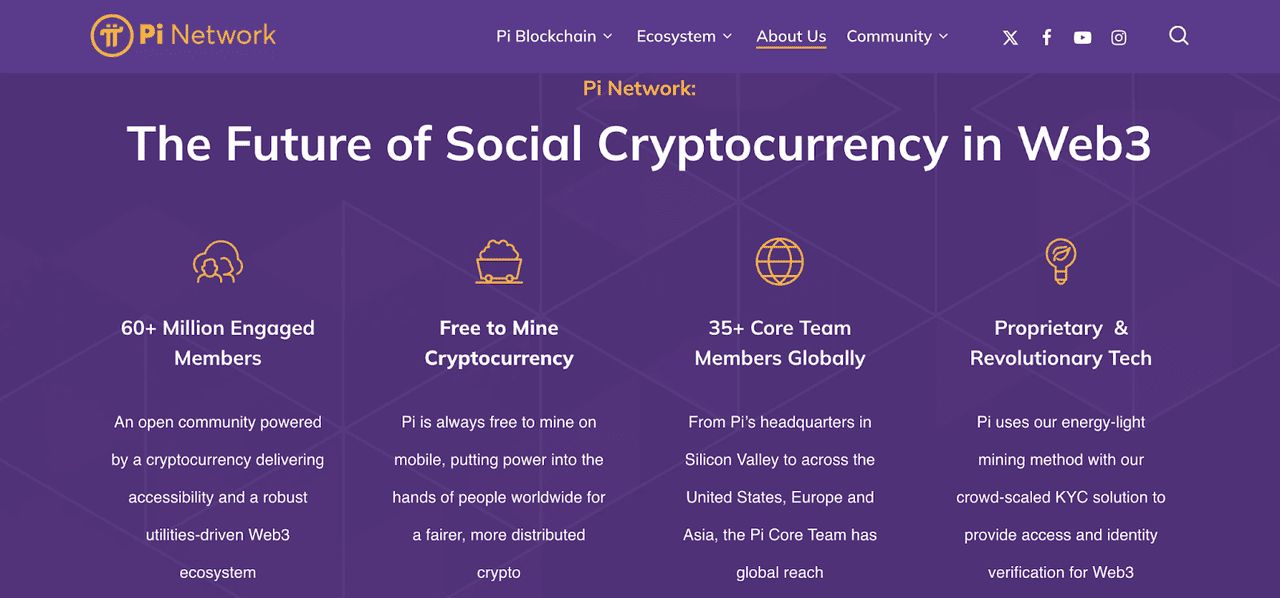1280x598 pixels.
Task: Open Pi Network's X profile
Action: pyautogui.click(x=1009, y=37)
